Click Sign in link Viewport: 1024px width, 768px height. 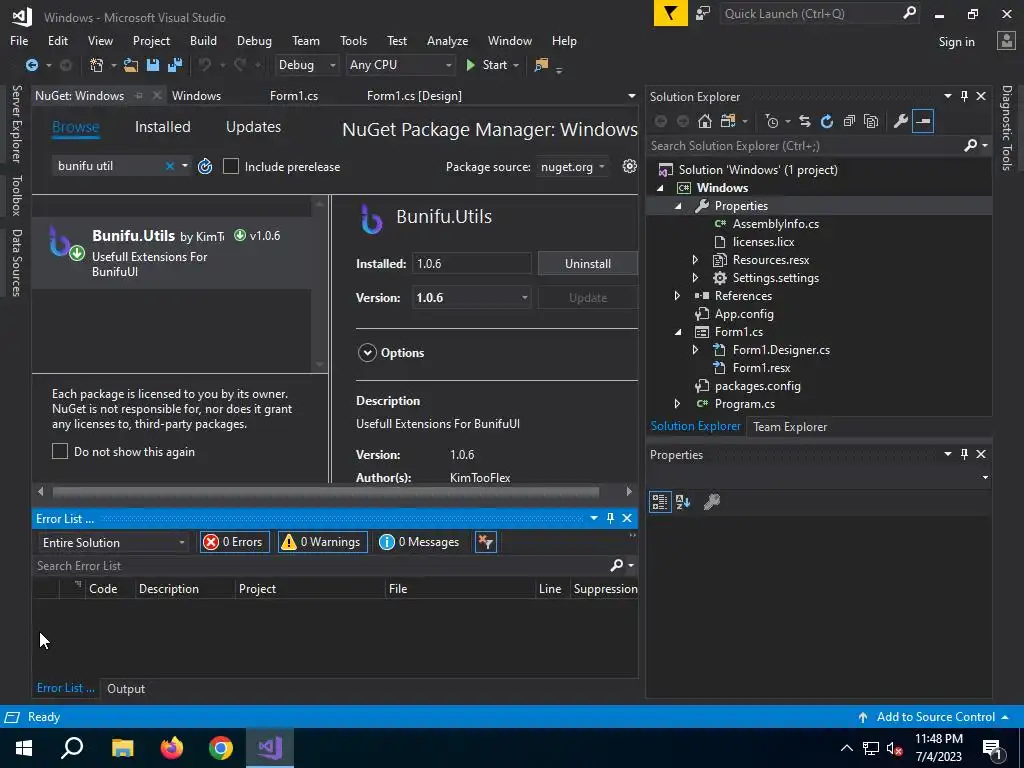[x=956, y=42]
